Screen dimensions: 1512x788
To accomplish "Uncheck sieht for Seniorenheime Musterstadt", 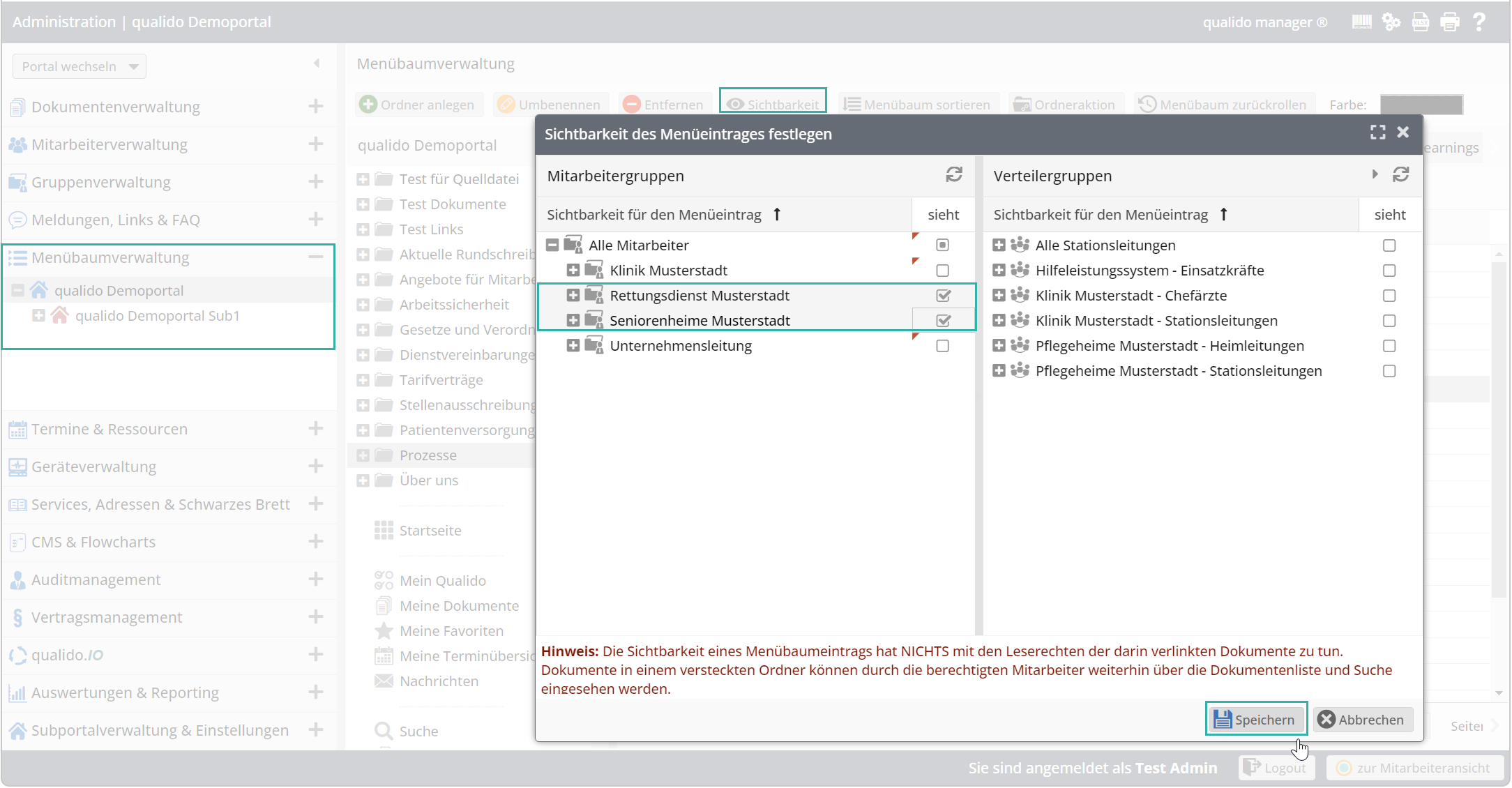I will point(943,321).
